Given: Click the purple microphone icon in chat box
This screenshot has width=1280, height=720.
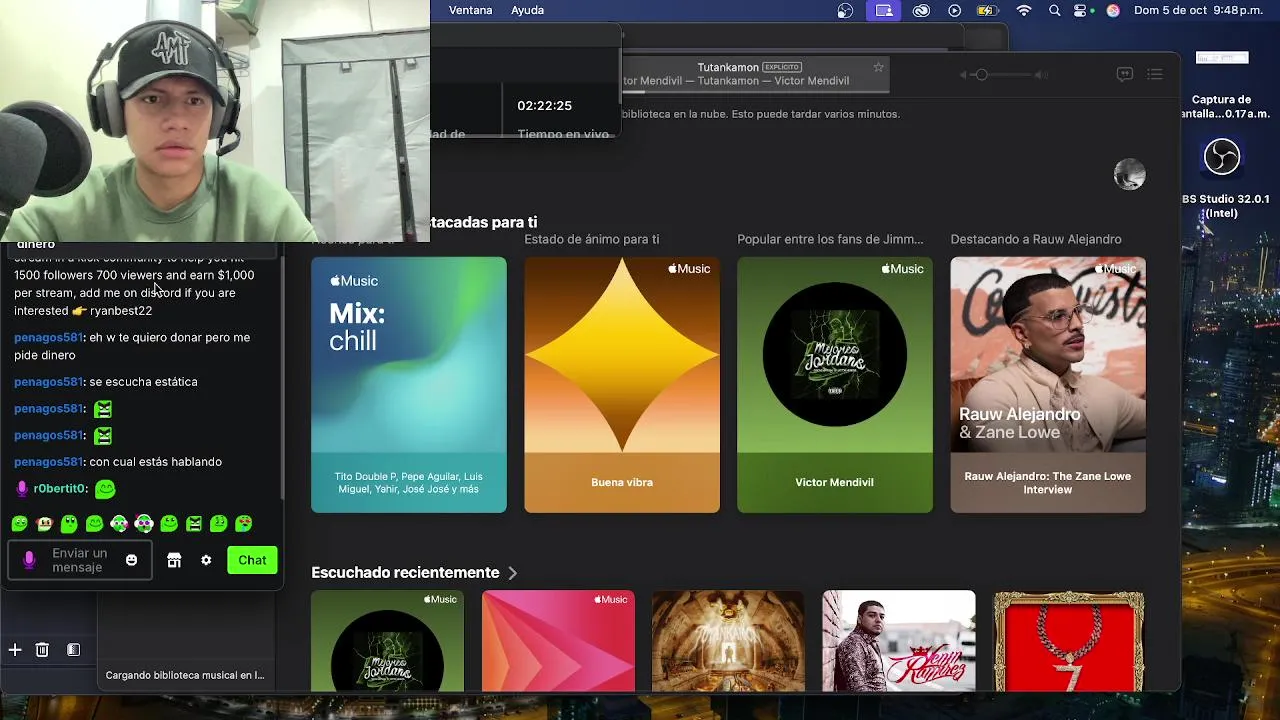Looking at the screenshot, I should [x=29, y=560].
